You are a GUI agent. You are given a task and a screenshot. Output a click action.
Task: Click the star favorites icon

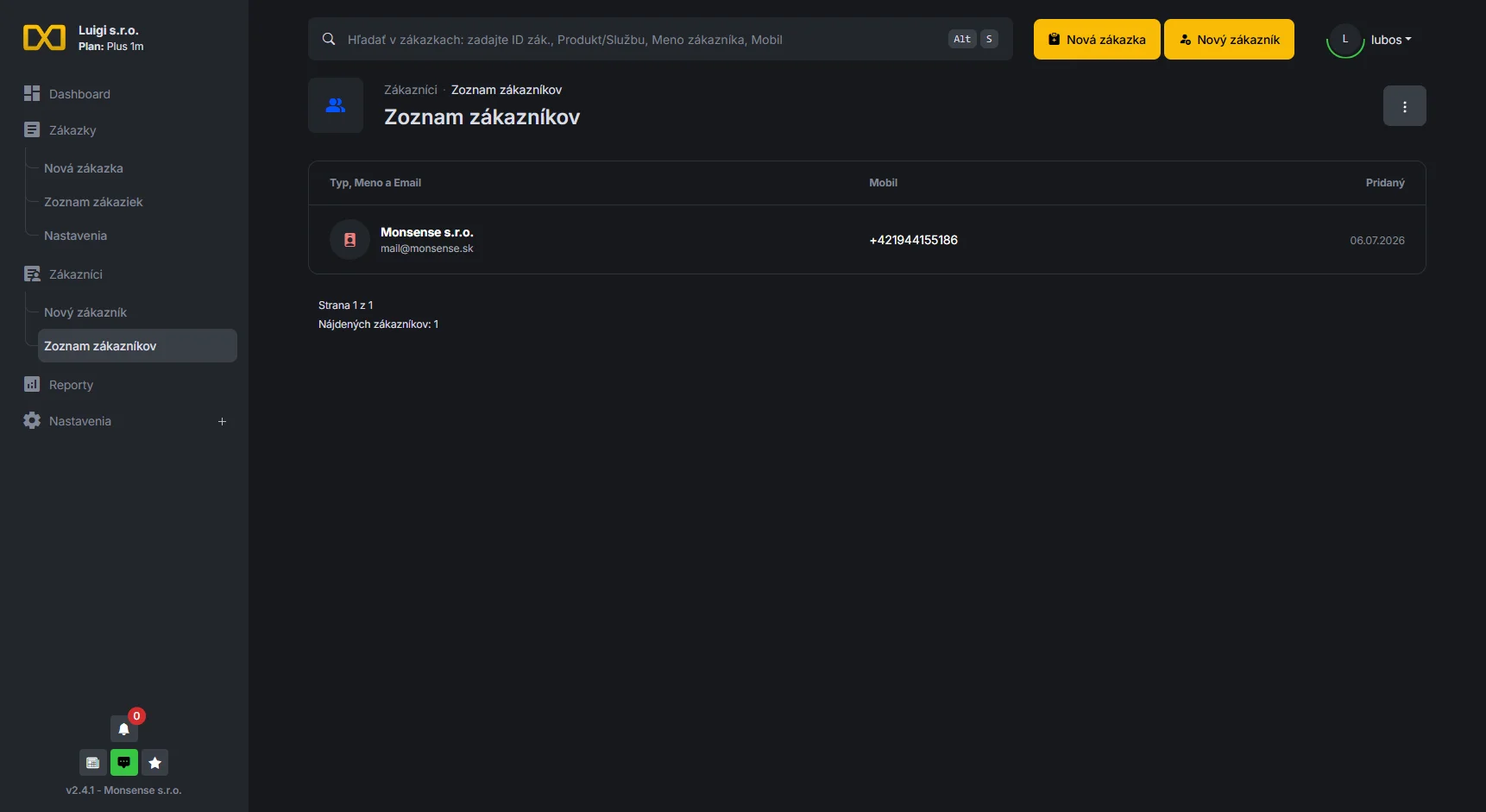pos(154,762)
